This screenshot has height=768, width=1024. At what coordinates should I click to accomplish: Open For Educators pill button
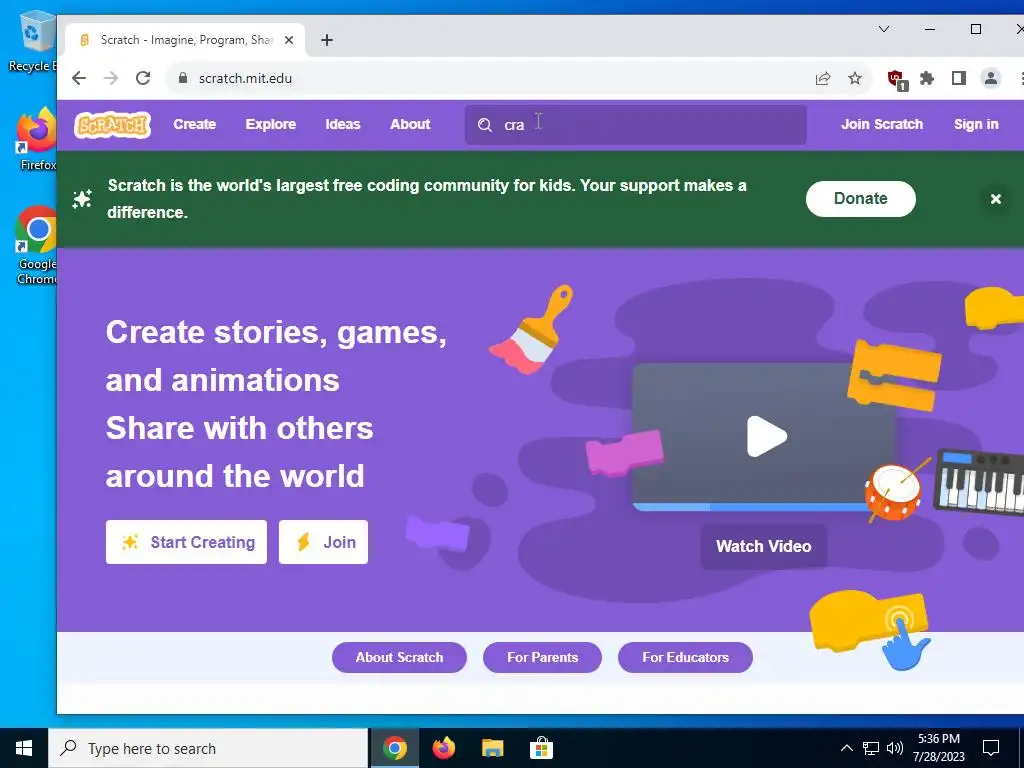(x=685, y=657)
